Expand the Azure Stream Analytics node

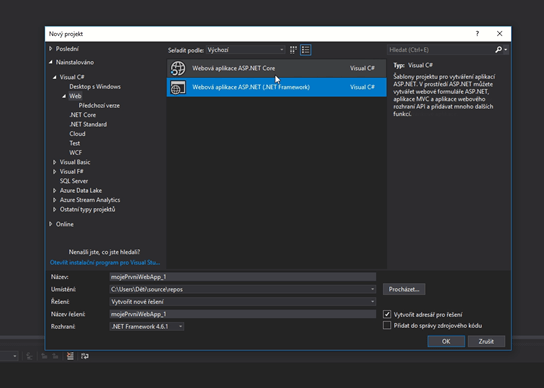point(54,200)
